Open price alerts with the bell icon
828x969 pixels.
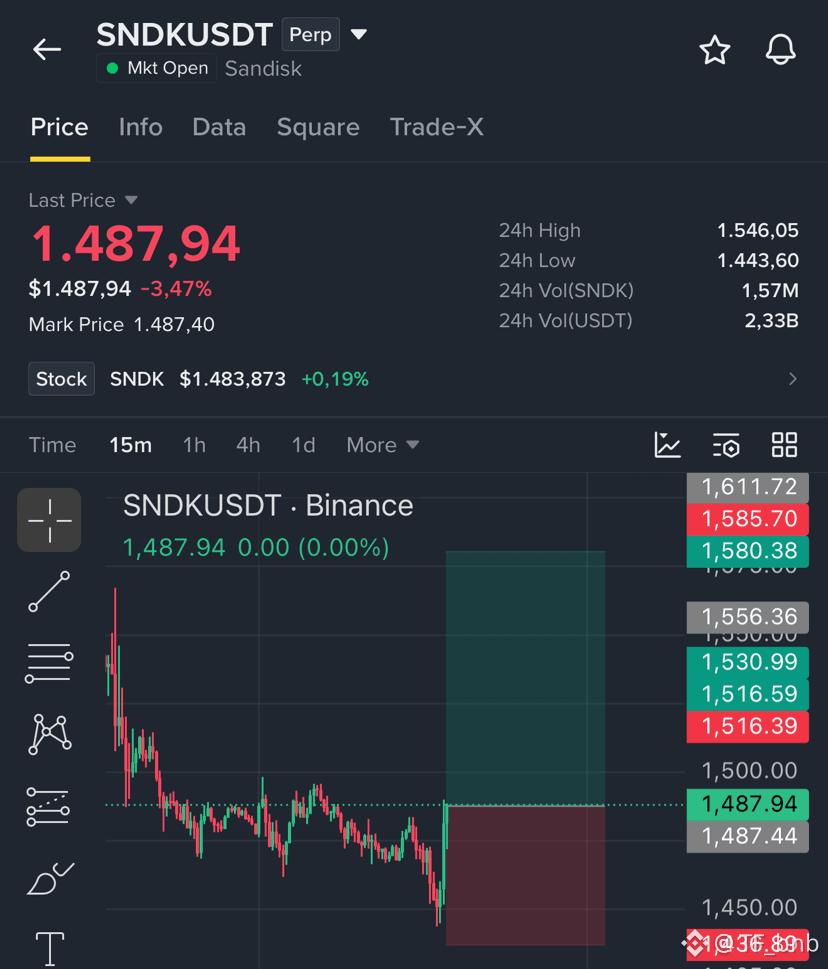pos(780,50)
